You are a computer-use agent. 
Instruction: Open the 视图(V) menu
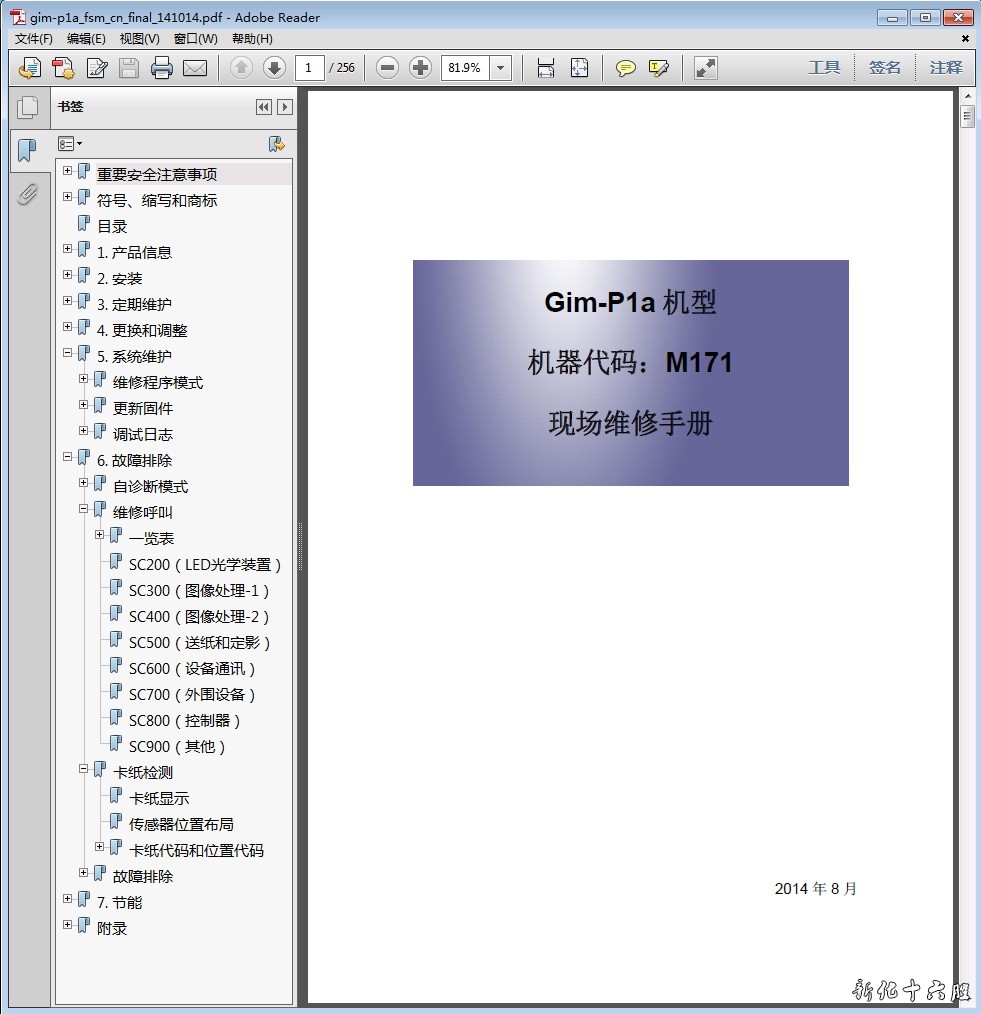click(139, 39)
